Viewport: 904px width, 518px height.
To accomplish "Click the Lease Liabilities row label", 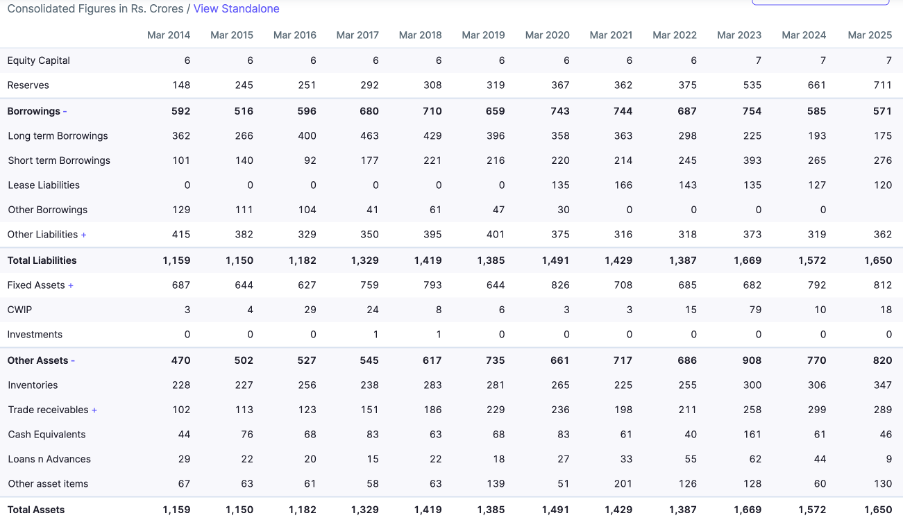I will point(44,185).
